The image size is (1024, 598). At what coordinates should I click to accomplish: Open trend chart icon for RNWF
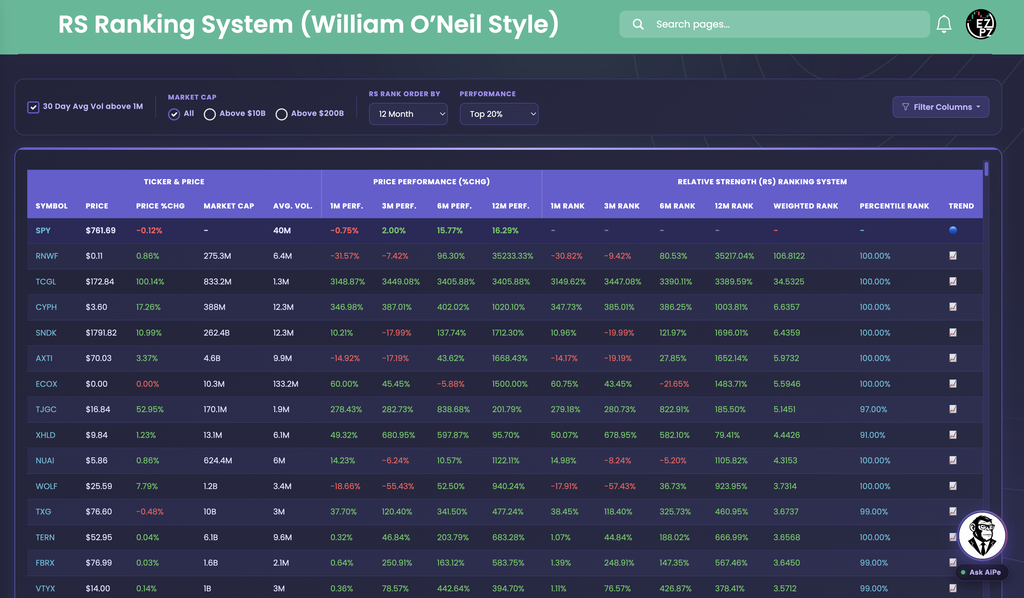pos(953,256)
